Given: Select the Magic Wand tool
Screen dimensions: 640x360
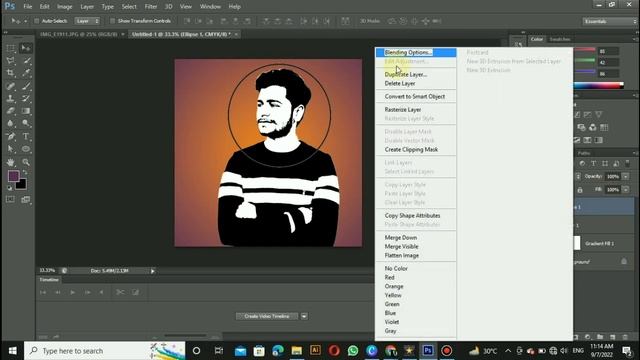Looking at the screenshot, I should (x=26, y=61).
